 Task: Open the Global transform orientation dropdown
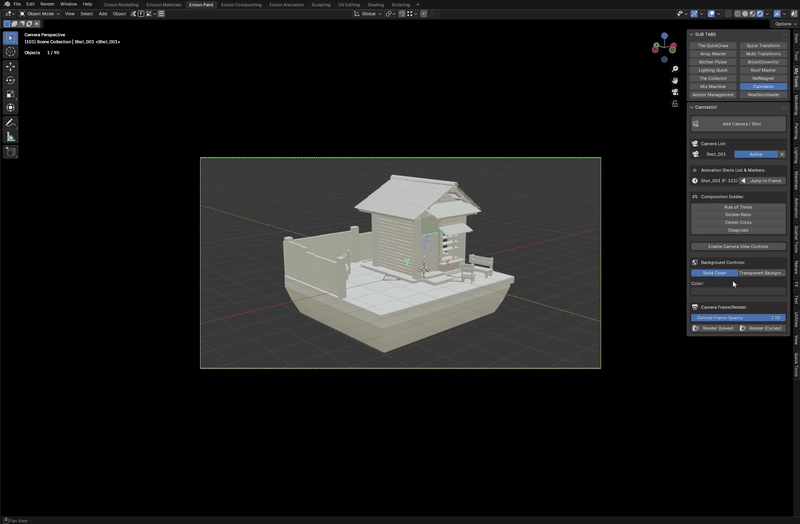point(367,14)
